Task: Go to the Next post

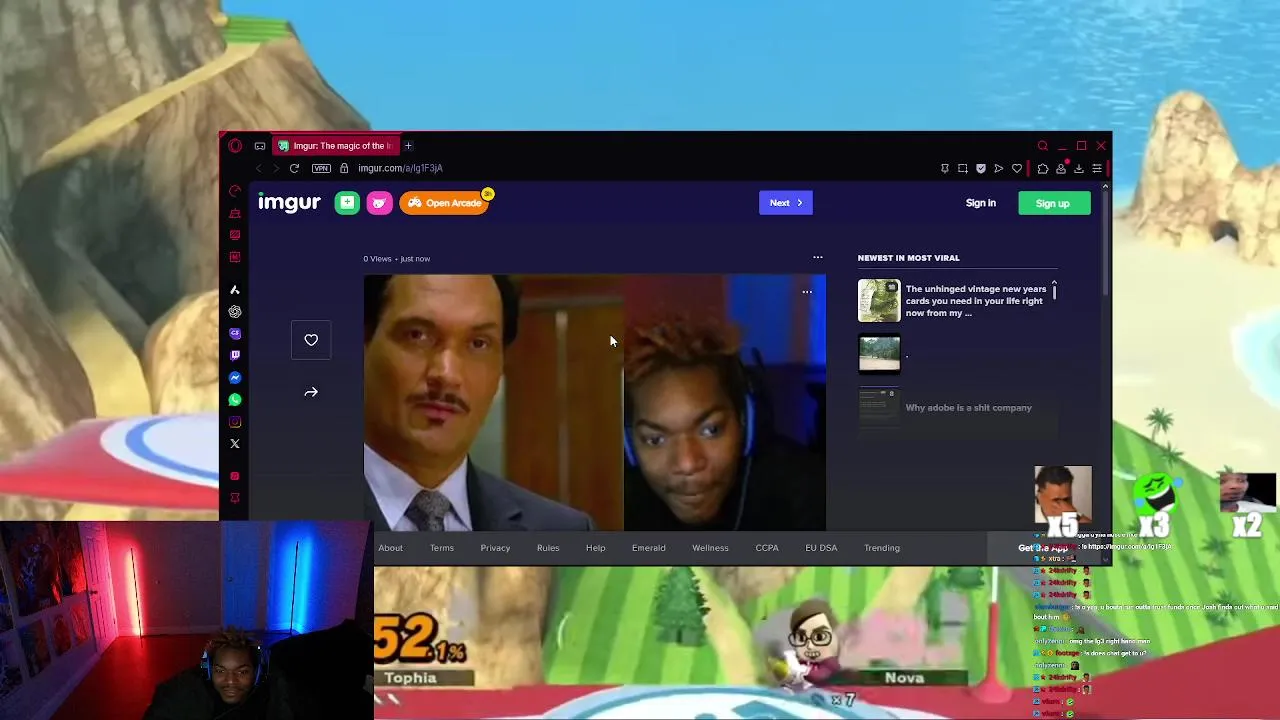Action: click(786, 203)
